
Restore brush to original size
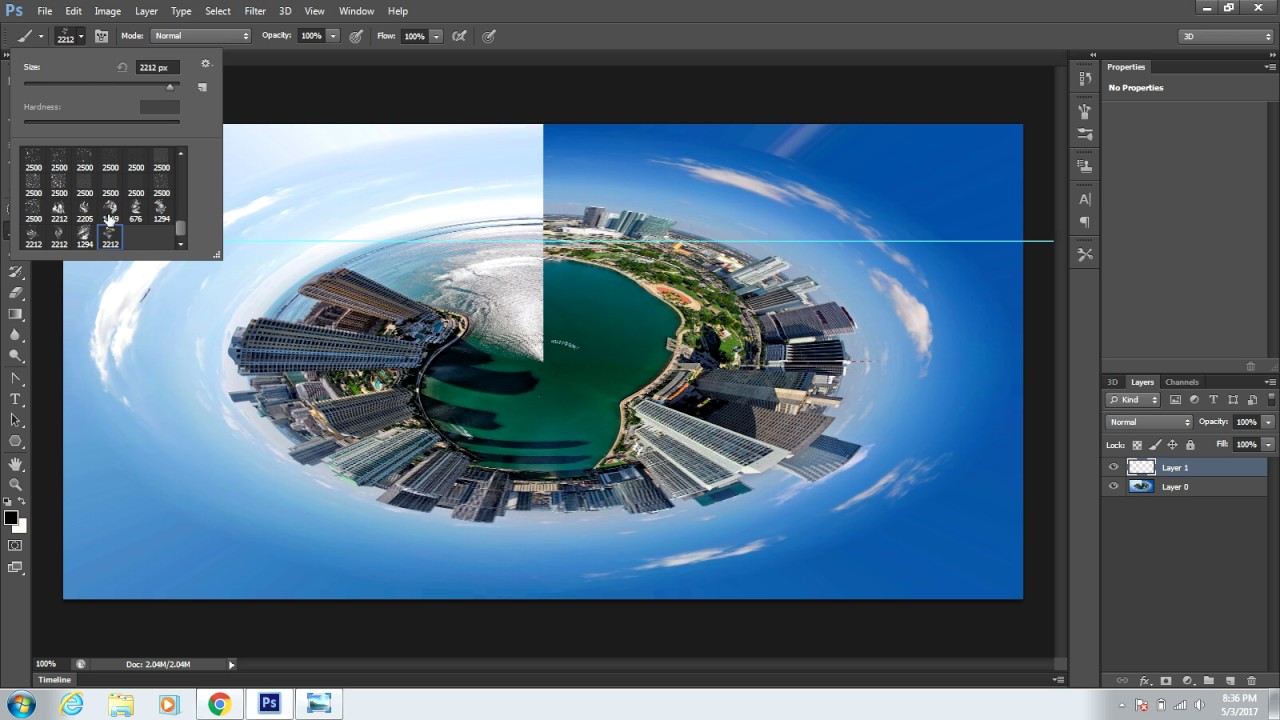click(122, 67)
